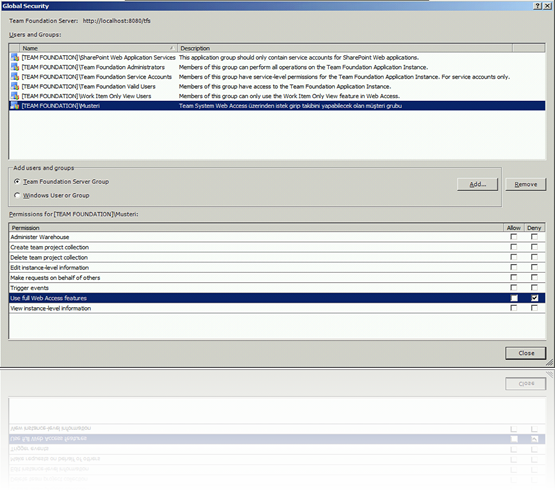Click the Musteri group icon

coord(15,106)
